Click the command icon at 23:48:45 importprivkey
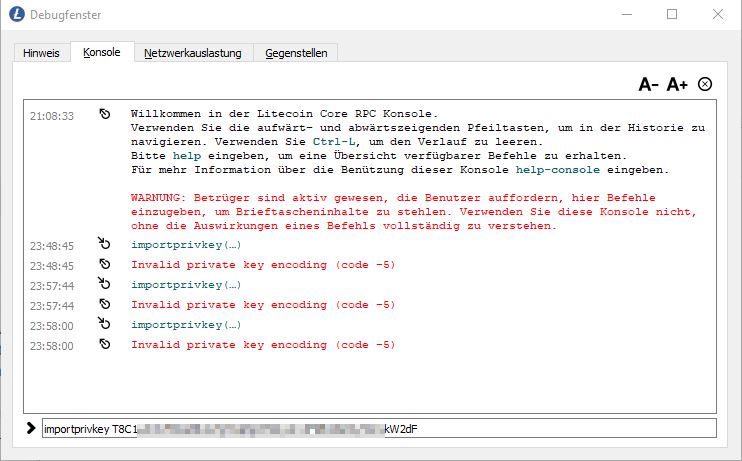 coord(104,243)
